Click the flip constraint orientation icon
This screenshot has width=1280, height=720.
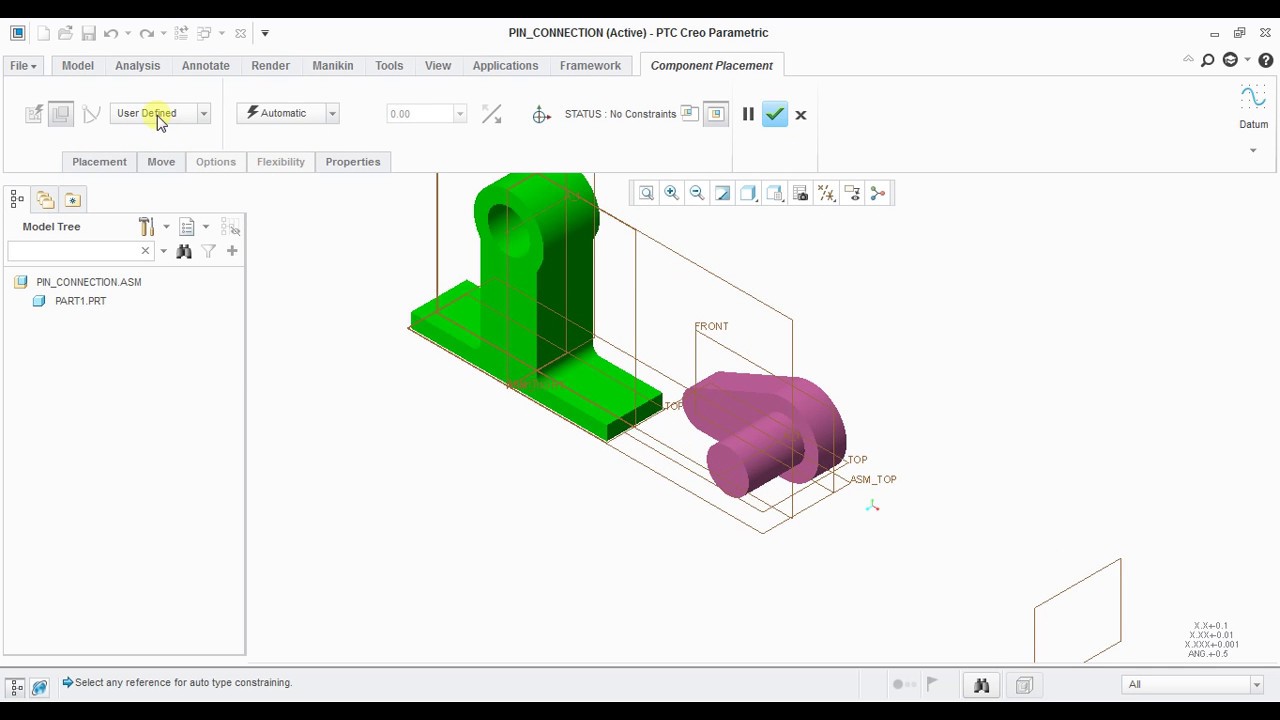pos(491,114)
